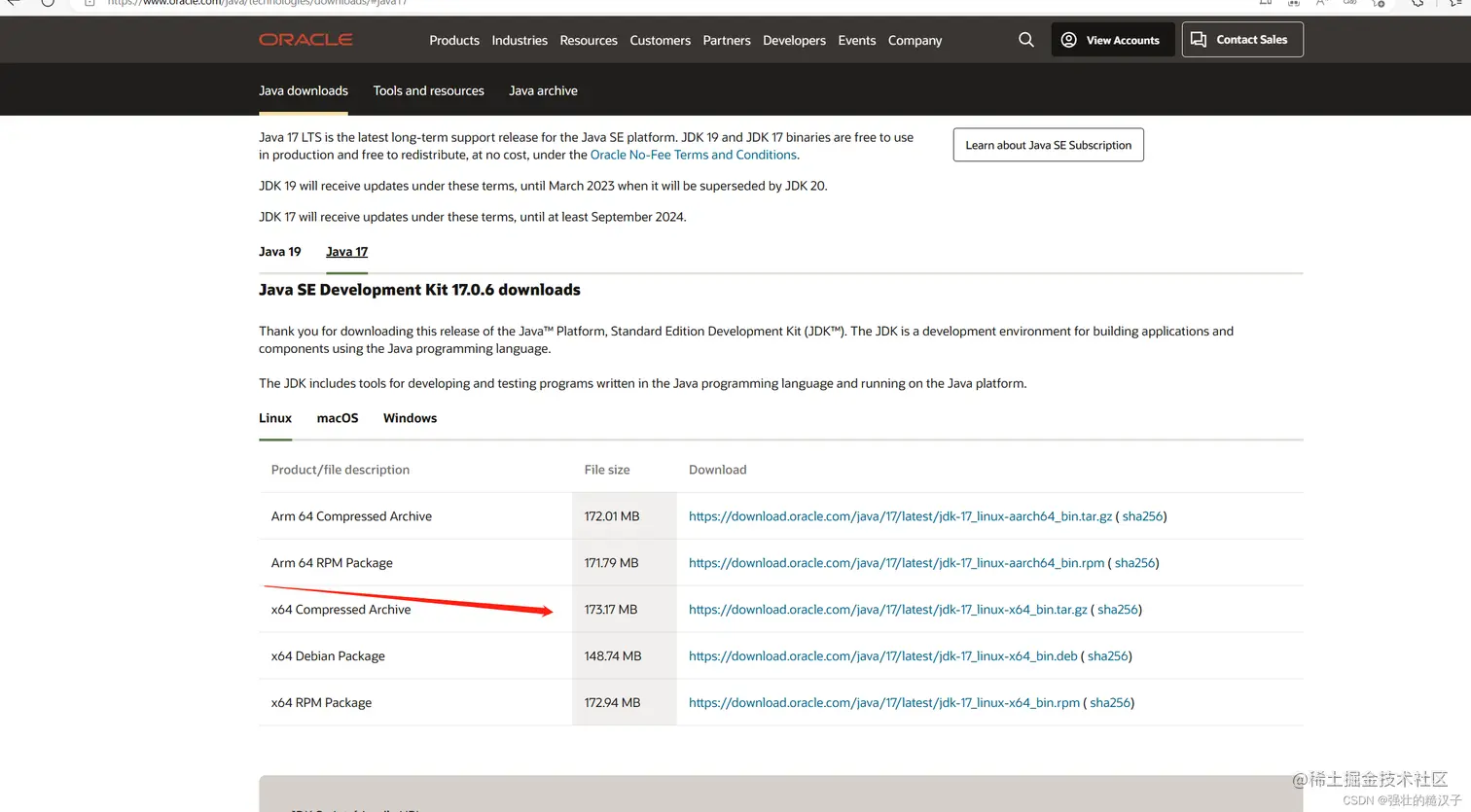Click Learn about Java SE Subscription
Viewport: 1471px width, 812px height.
coord(1049,145)
